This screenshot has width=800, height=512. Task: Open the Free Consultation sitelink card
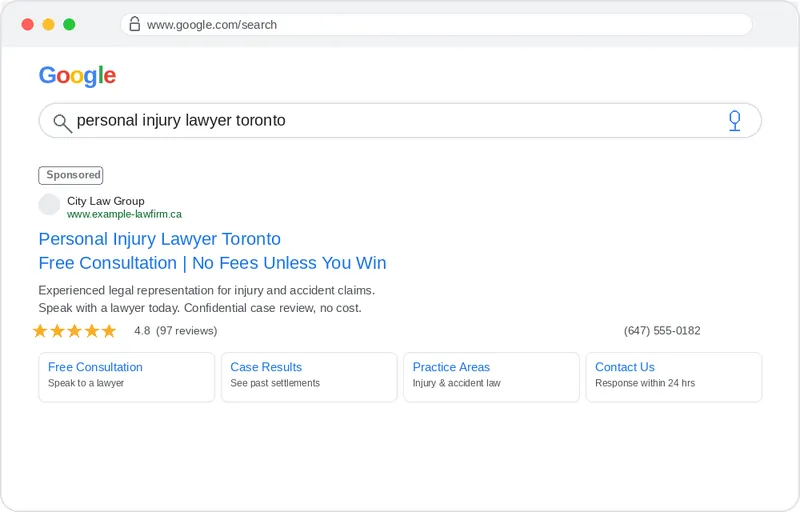pos(127,377)
